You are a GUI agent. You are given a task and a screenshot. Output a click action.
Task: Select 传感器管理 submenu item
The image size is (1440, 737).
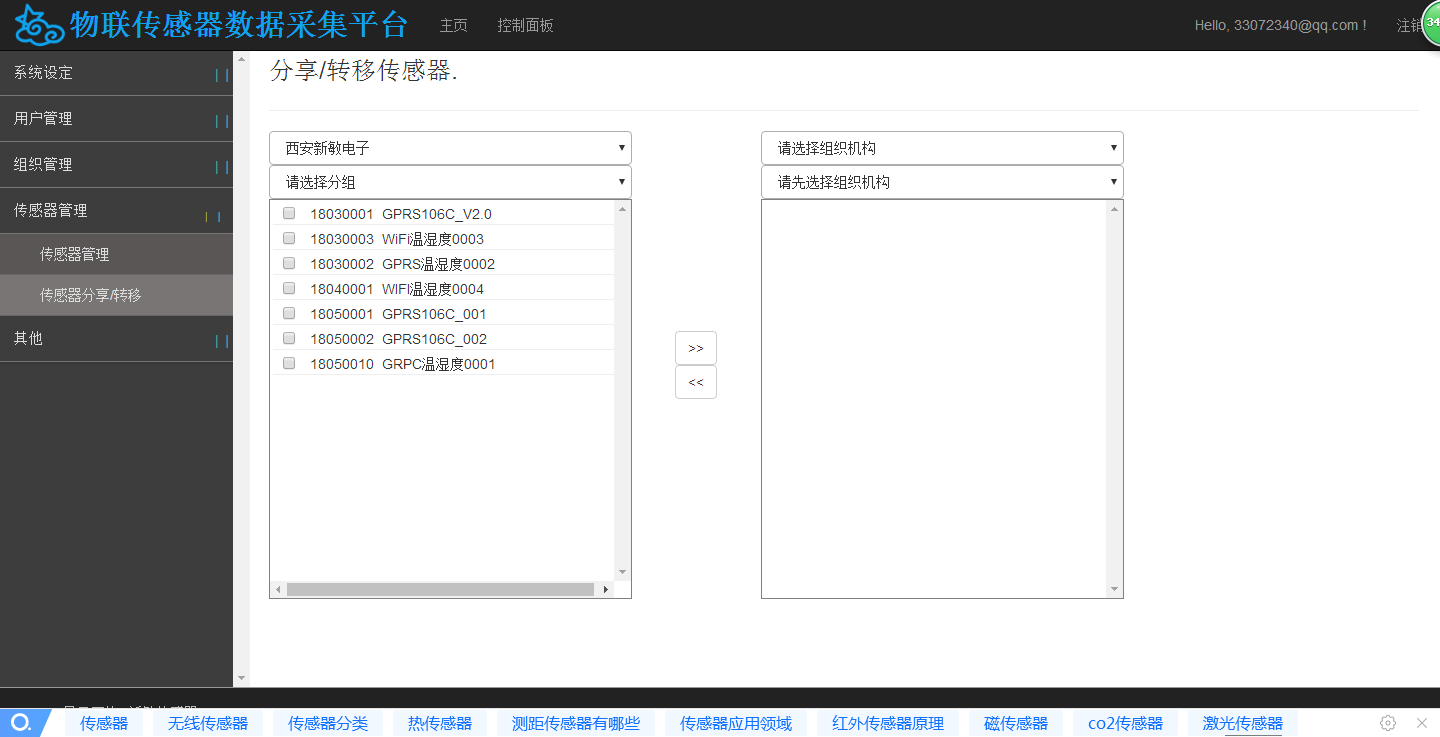(75, 255)
